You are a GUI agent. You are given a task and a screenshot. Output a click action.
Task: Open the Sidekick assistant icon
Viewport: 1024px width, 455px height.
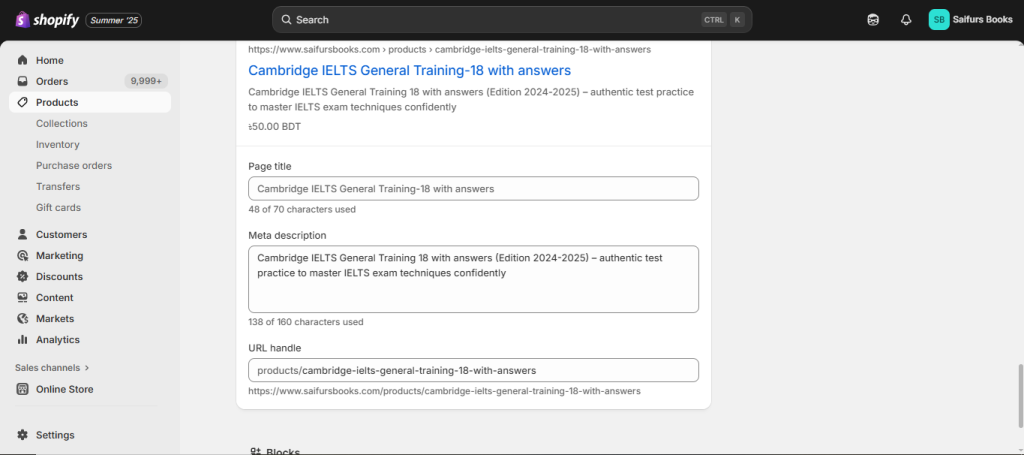point(873,19)
